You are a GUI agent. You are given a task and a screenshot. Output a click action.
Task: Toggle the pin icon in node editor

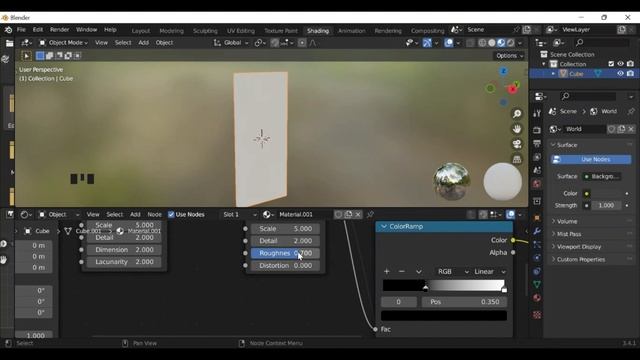tap(370, 214)
